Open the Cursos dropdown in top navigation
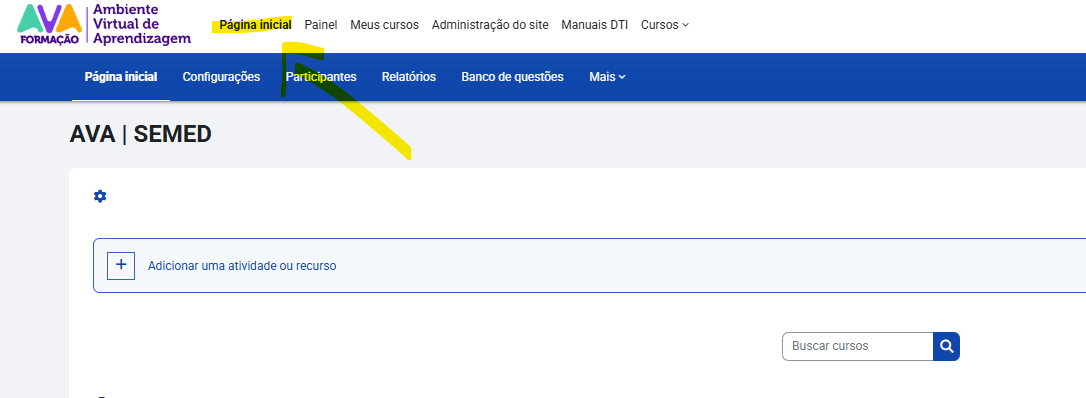 [665, 25]
